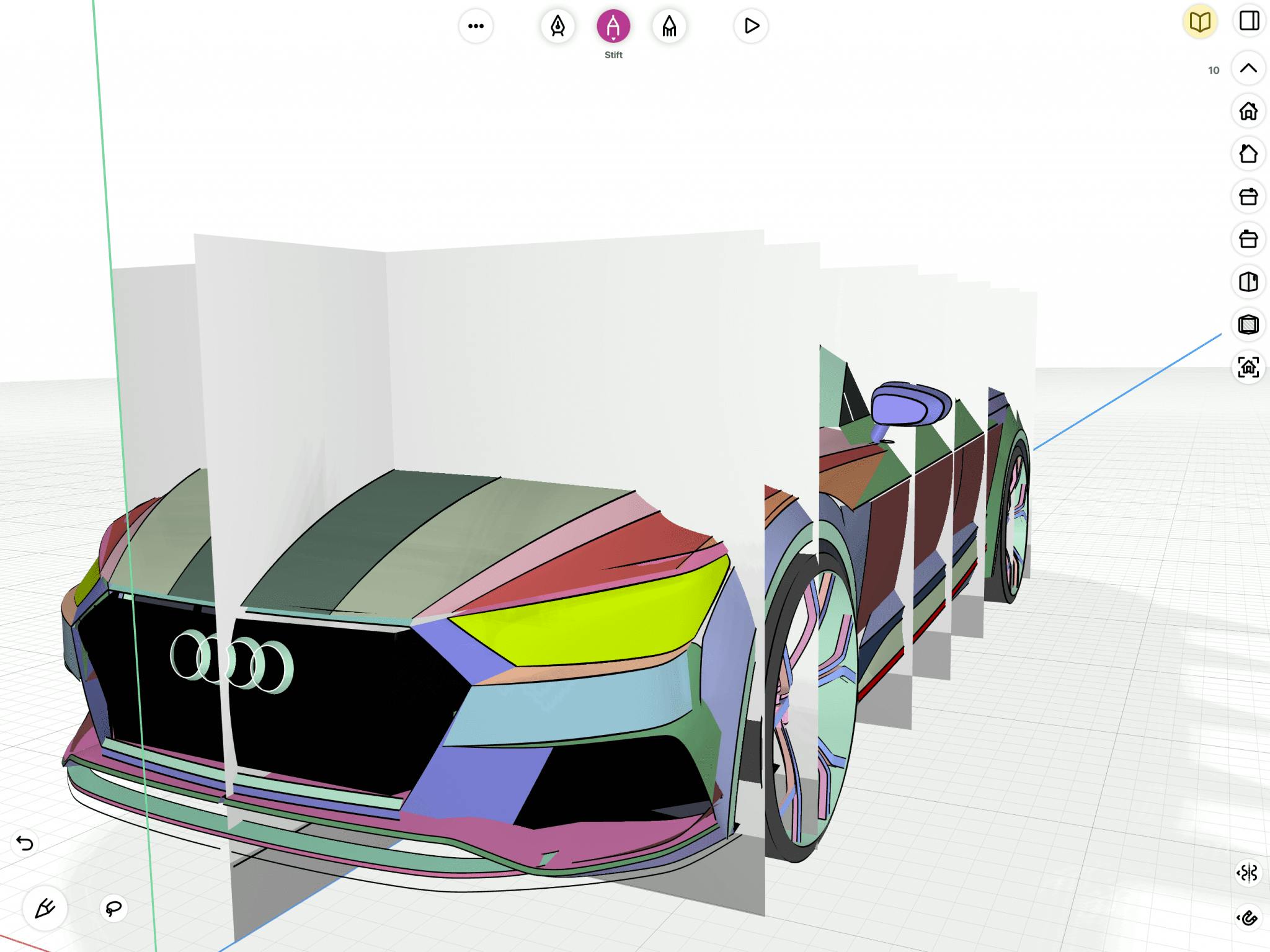Collapse the view list with the chevron
The image size is (1270, 952).
click(x=1248, y=68)
